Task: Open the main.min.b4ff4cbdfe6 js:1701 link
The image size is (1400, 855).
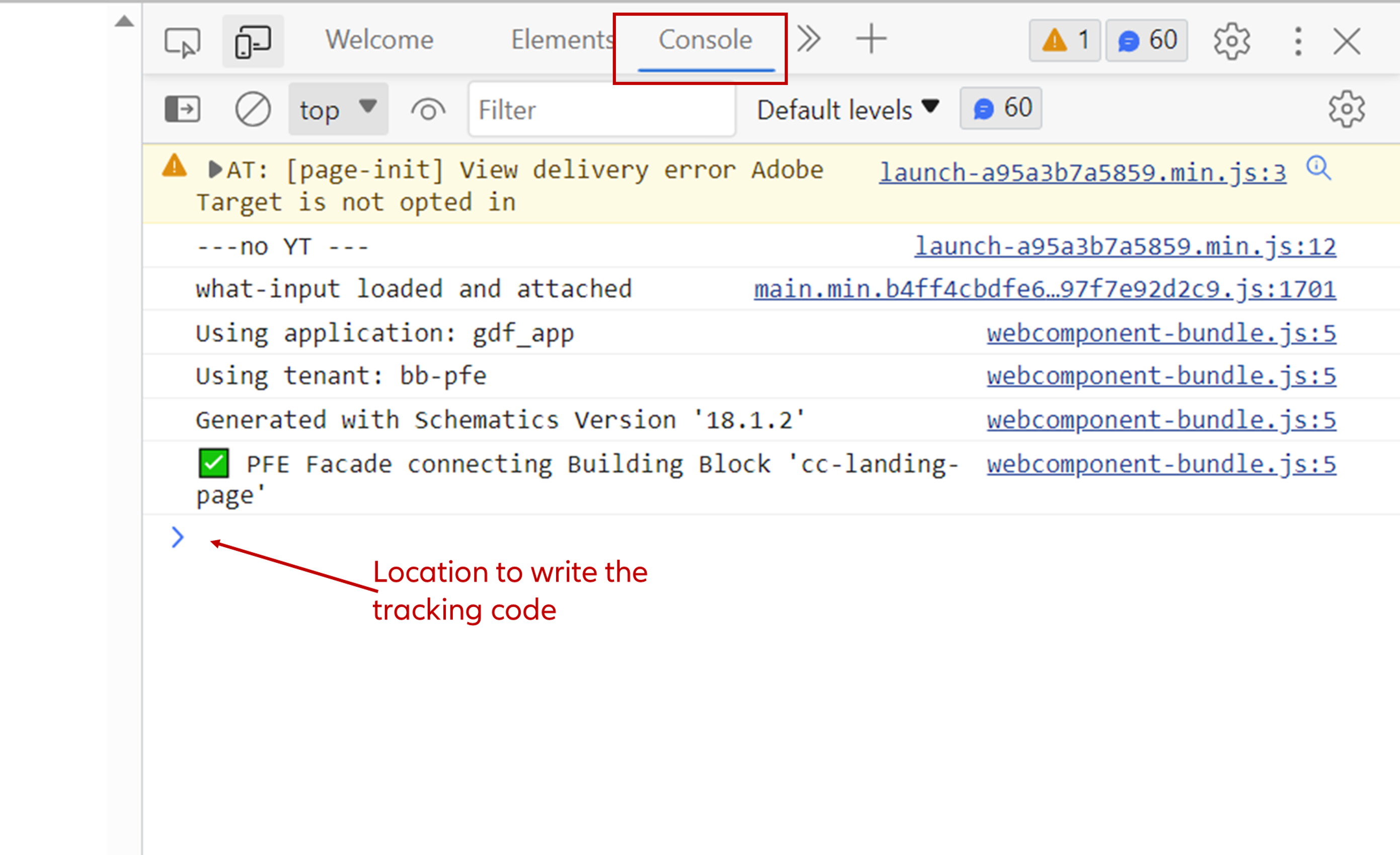Action: pyautogui.click(x=1045, y=290)
